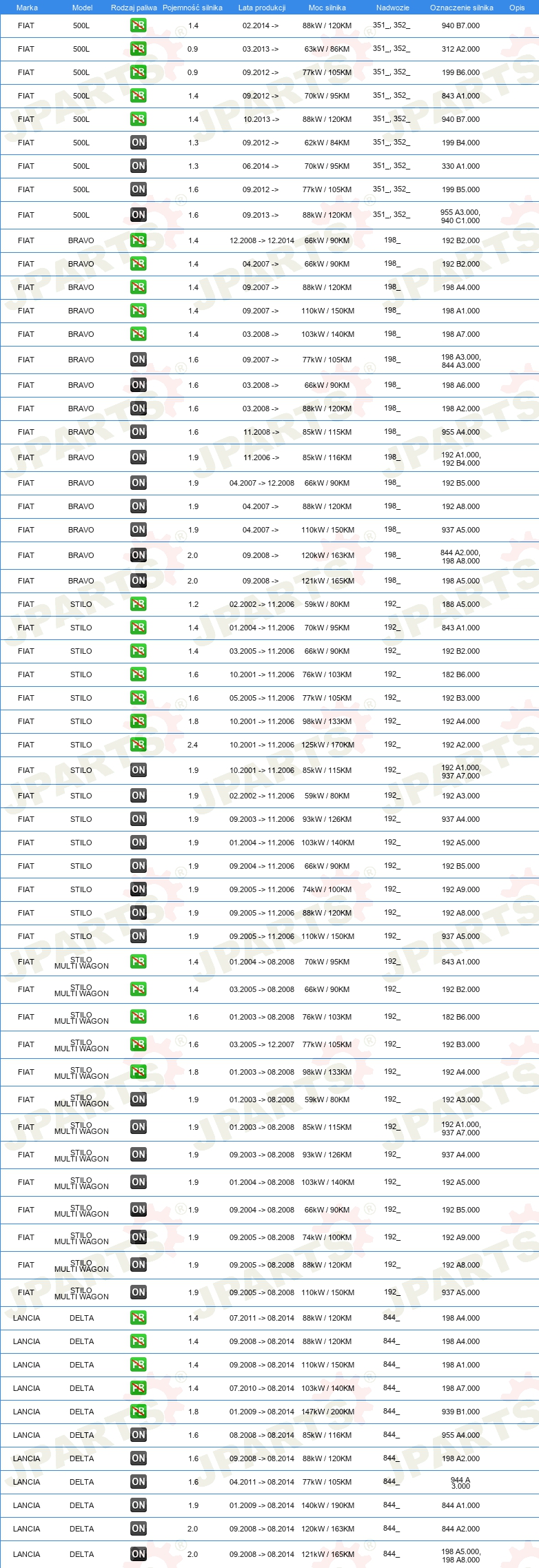Click the Moc silnika column header
539x1568 pixels.
[x=327, y=8]
